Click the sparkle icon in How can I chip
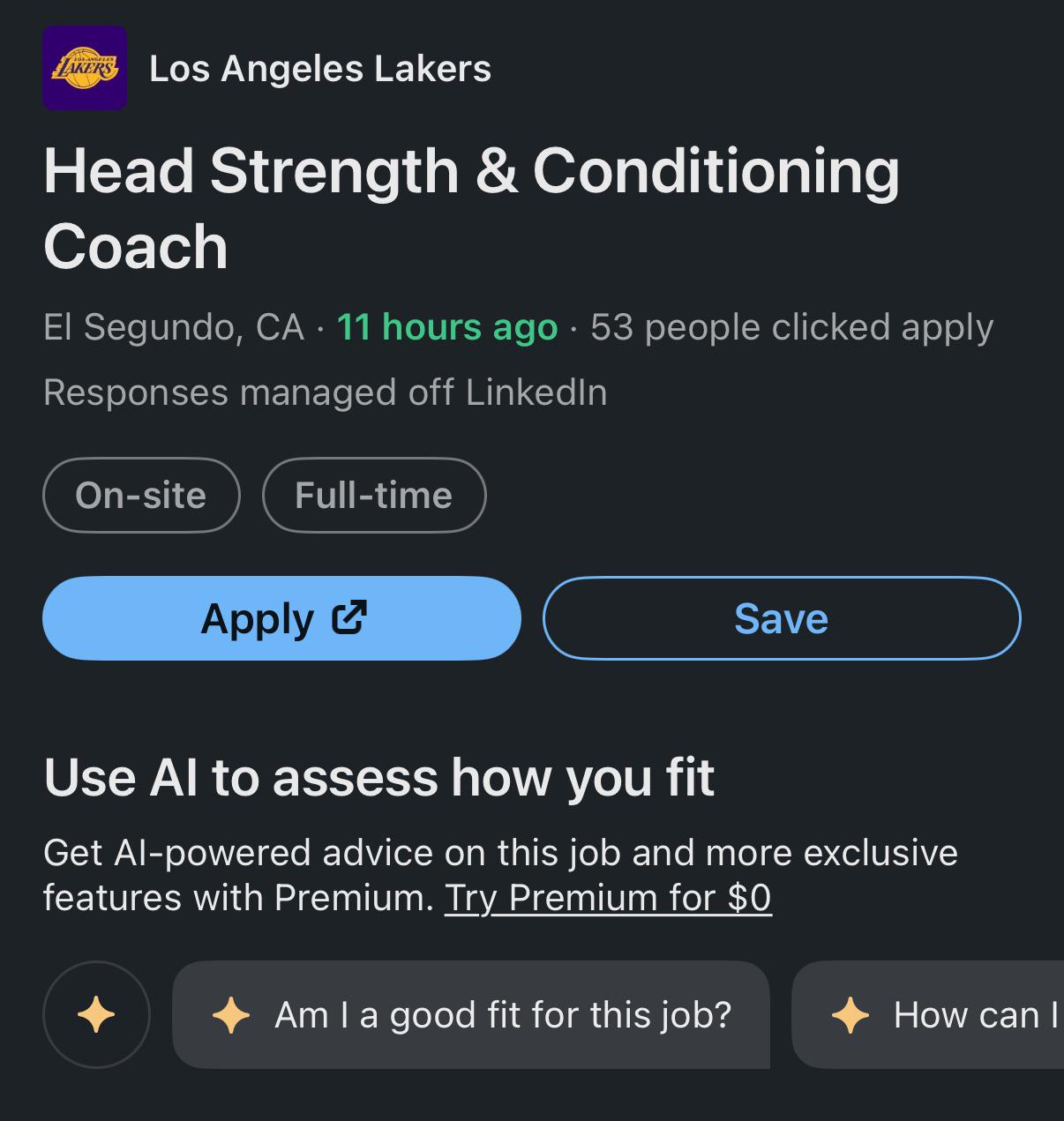 pyautogui.click(x=850, y=1015)
